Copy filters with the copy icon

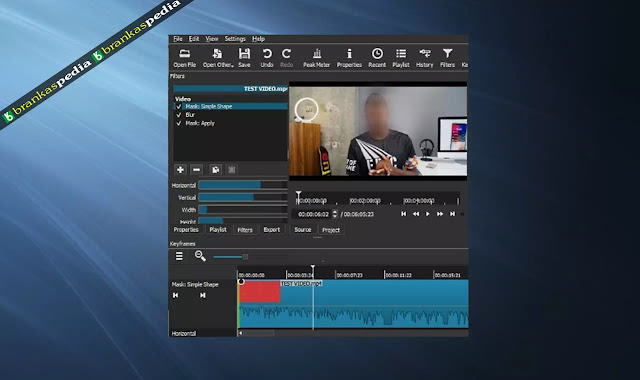(x=216, y=169)
